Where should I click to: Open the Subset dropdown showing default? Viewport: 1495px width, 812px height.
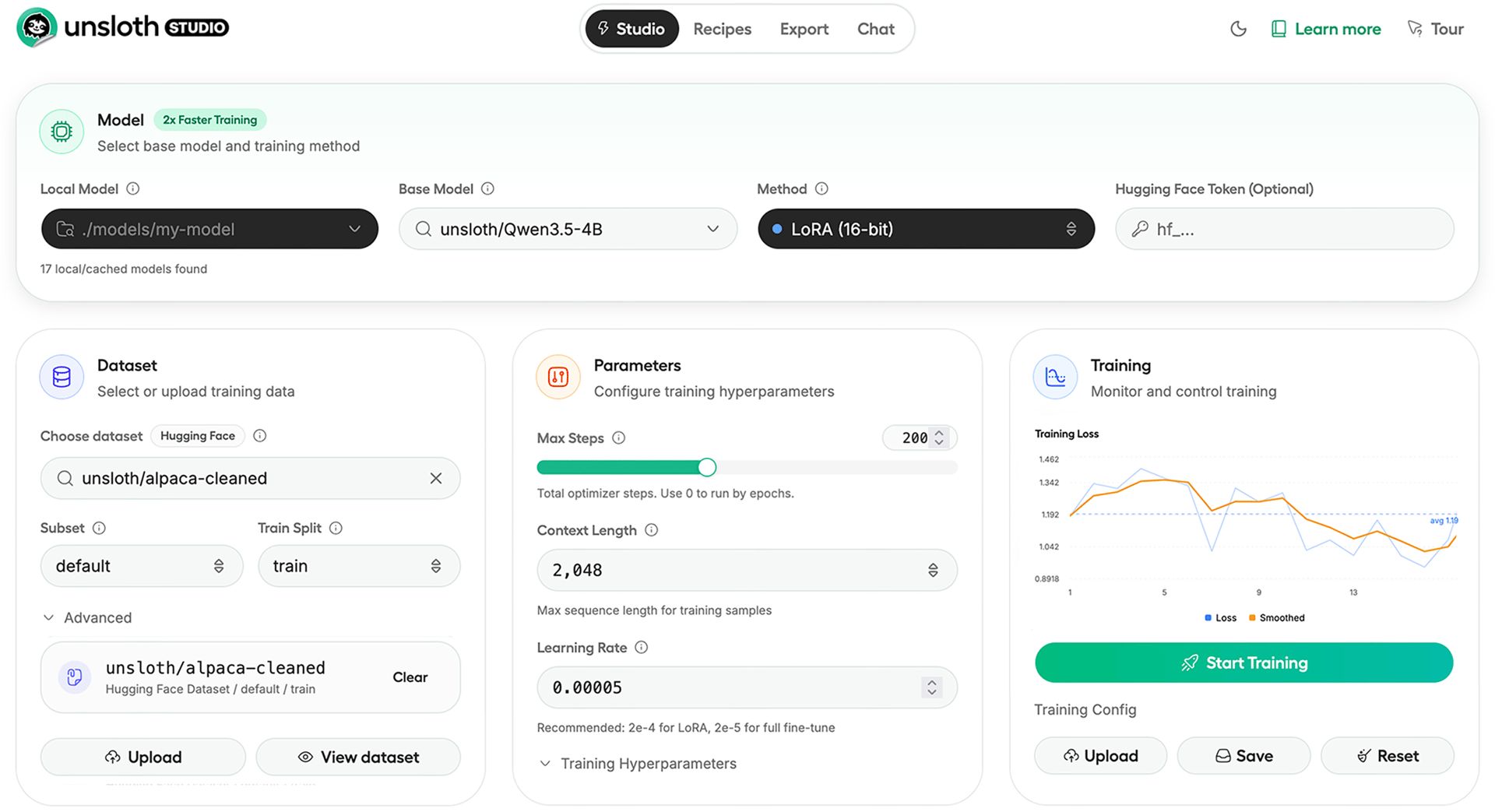pos(141,566)
